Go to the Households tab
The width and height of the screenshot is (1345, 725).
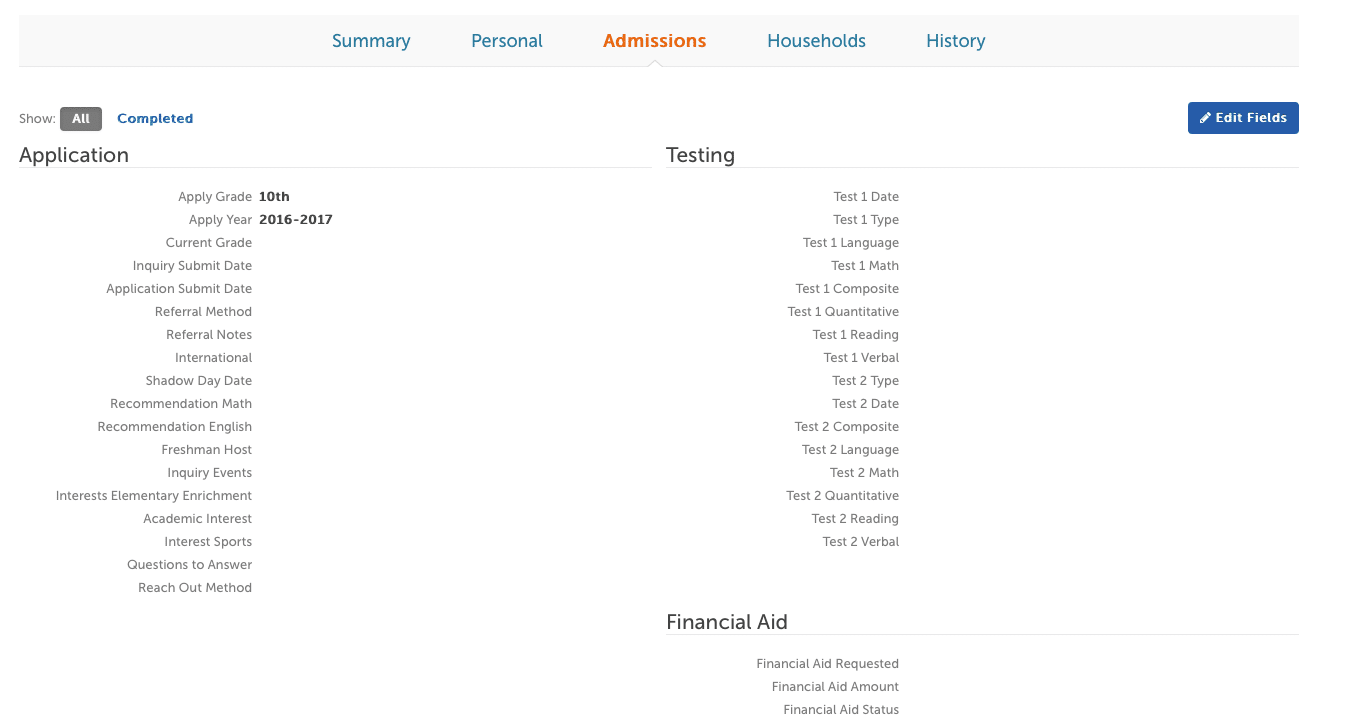click(x=816, y=41)
